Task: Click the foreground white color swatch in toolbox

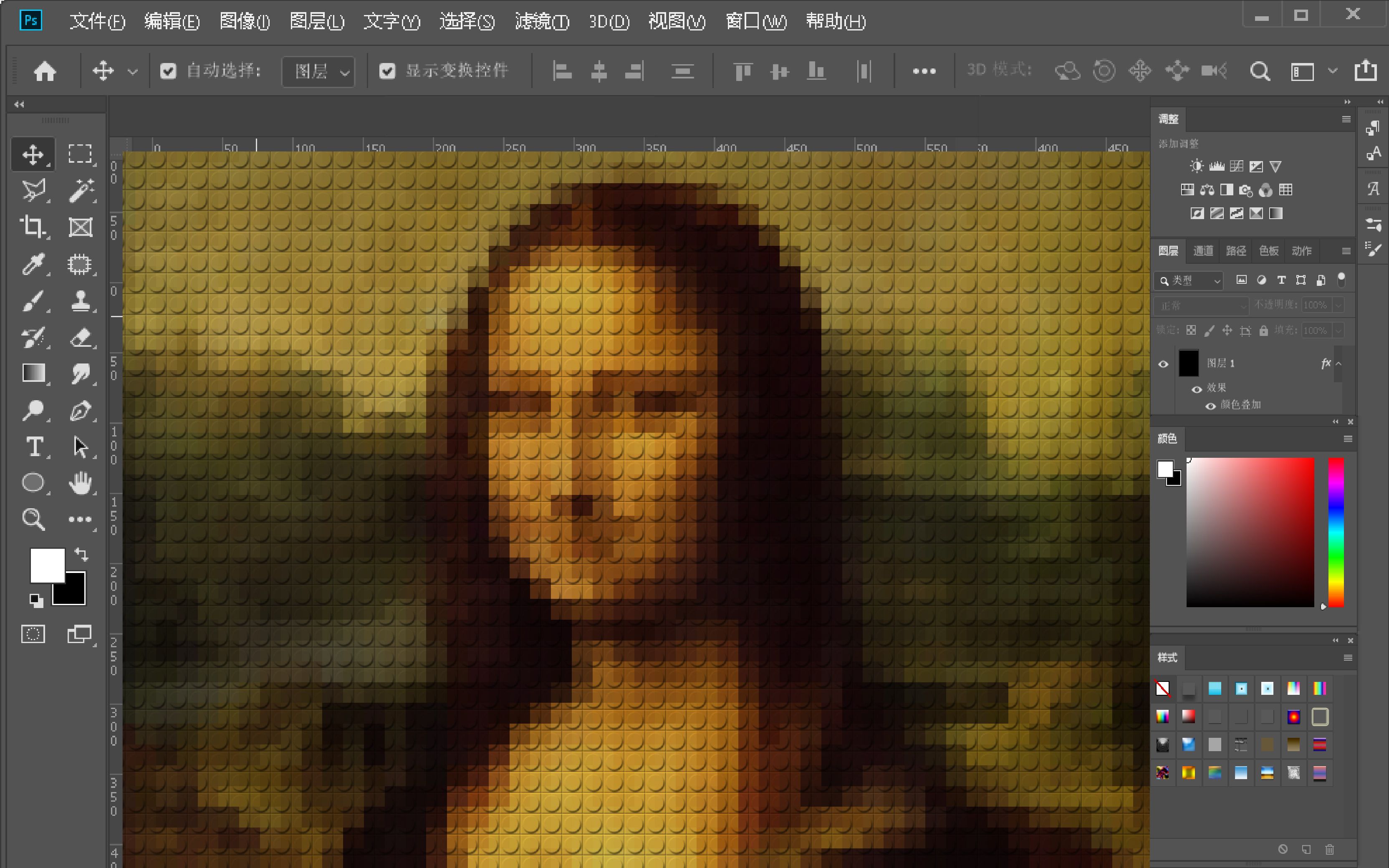Action: pyautogui.click(x=47, y=565)
